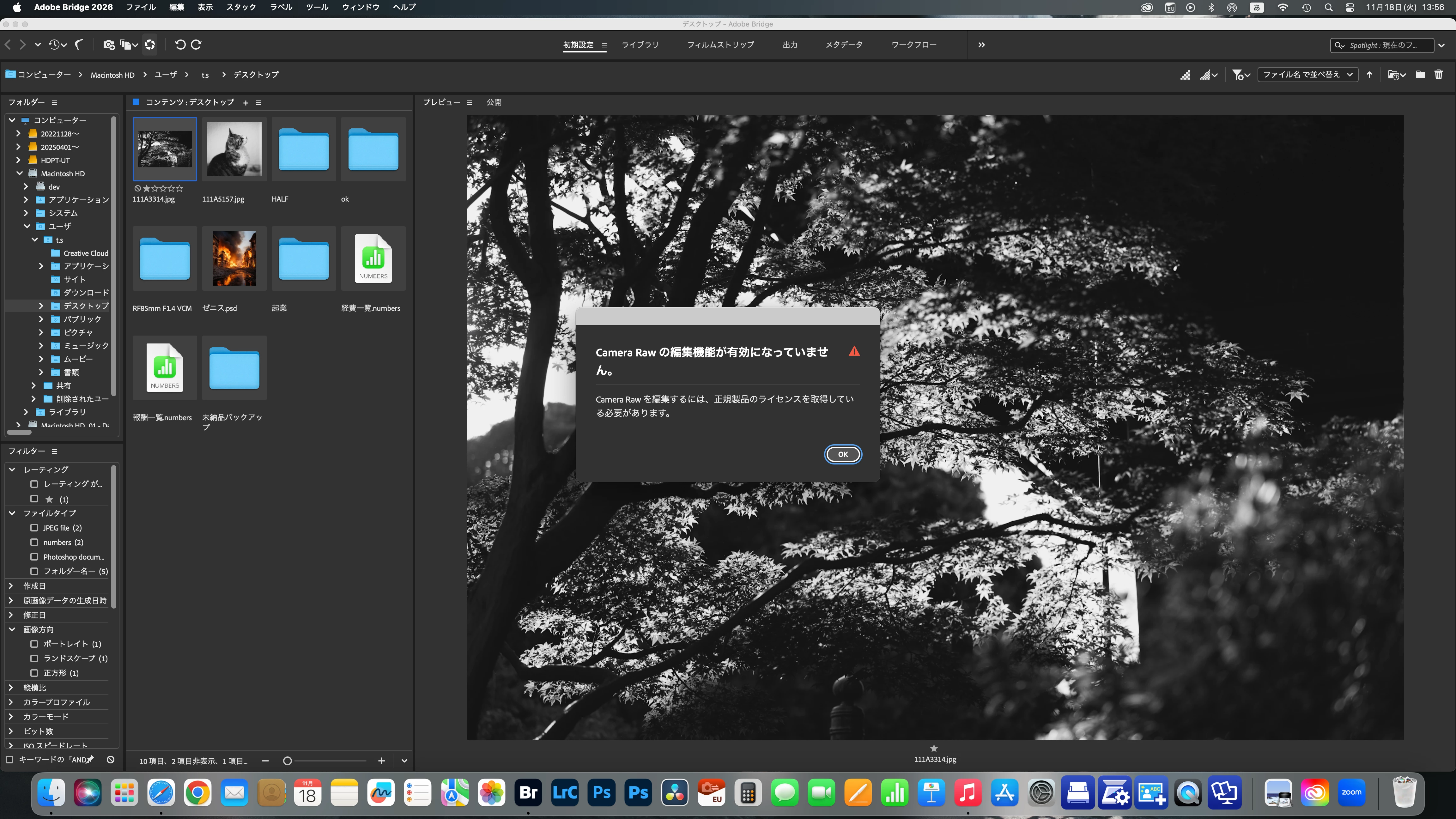1456x819 pixels.
Task: Click the Get Photos from Camera icon
Action: tap(108, 45)
